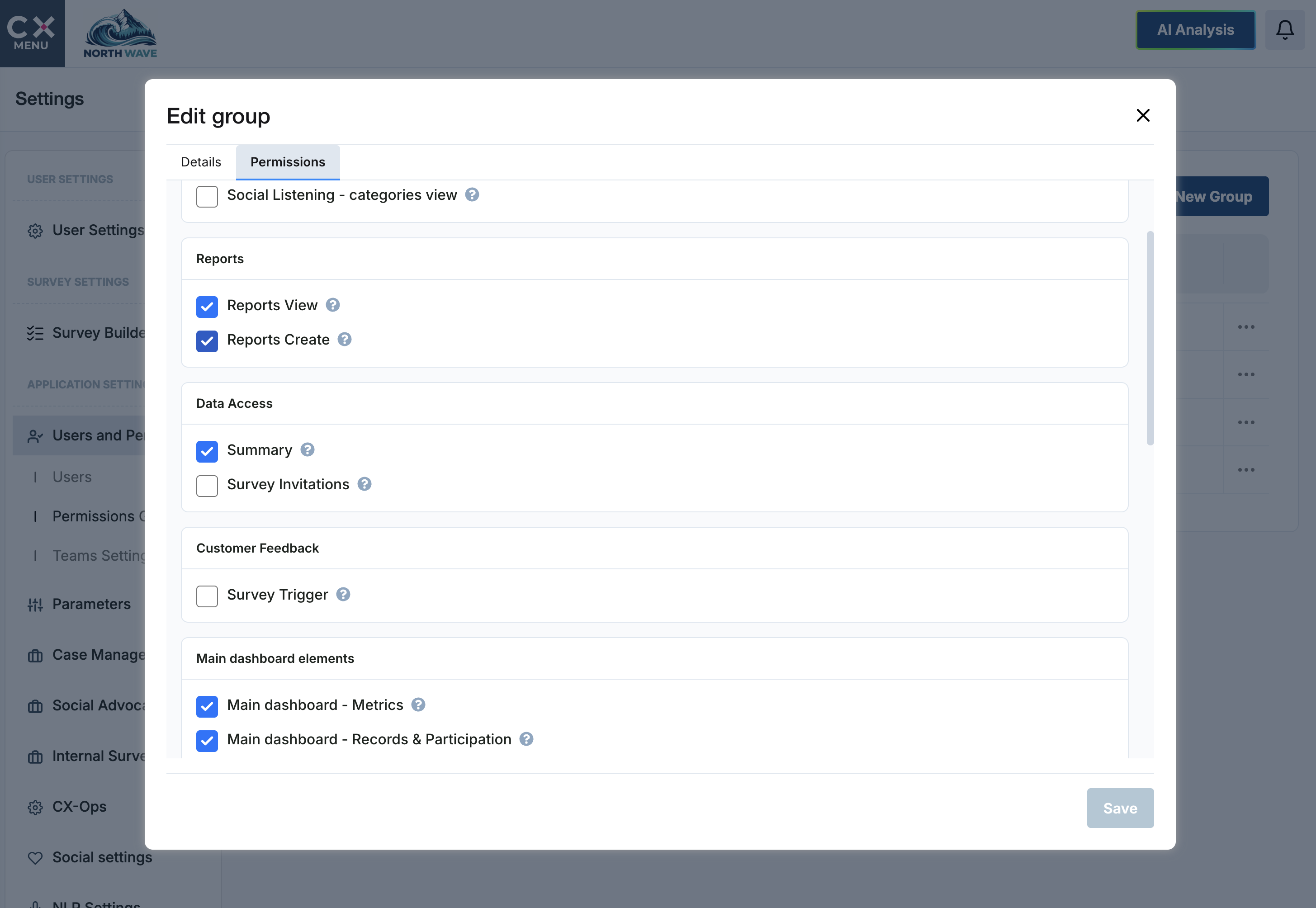This screenshot has width=1316, height=908.
Task: Click the AI Analysis button
Action: (1195, 29)
